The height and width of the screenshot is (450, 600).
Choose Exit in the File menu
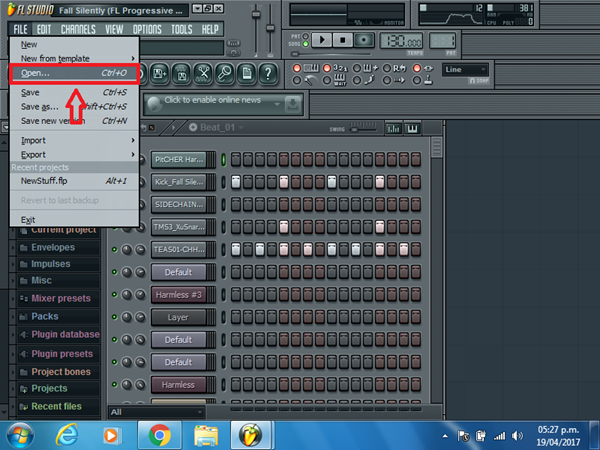[x=74, y=220]
